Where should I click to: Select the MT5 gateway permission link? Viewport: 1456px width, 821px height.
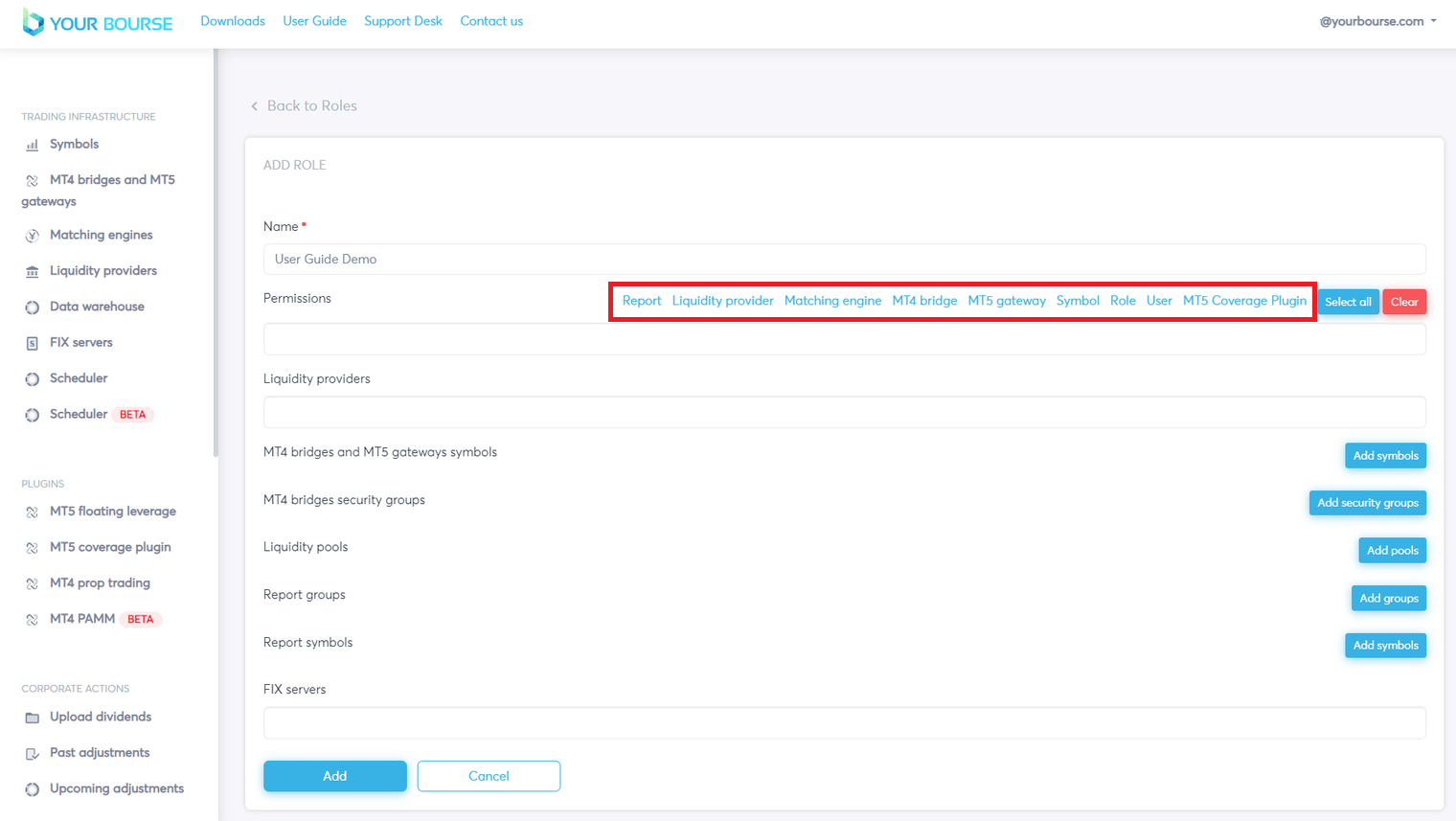1007,301
